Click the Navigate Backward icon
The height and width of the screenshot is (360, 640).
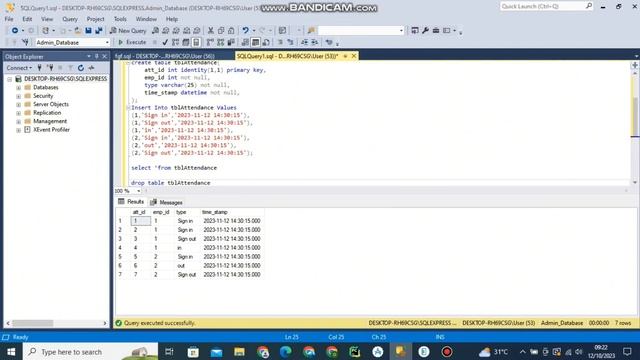[x=15, y=31]
